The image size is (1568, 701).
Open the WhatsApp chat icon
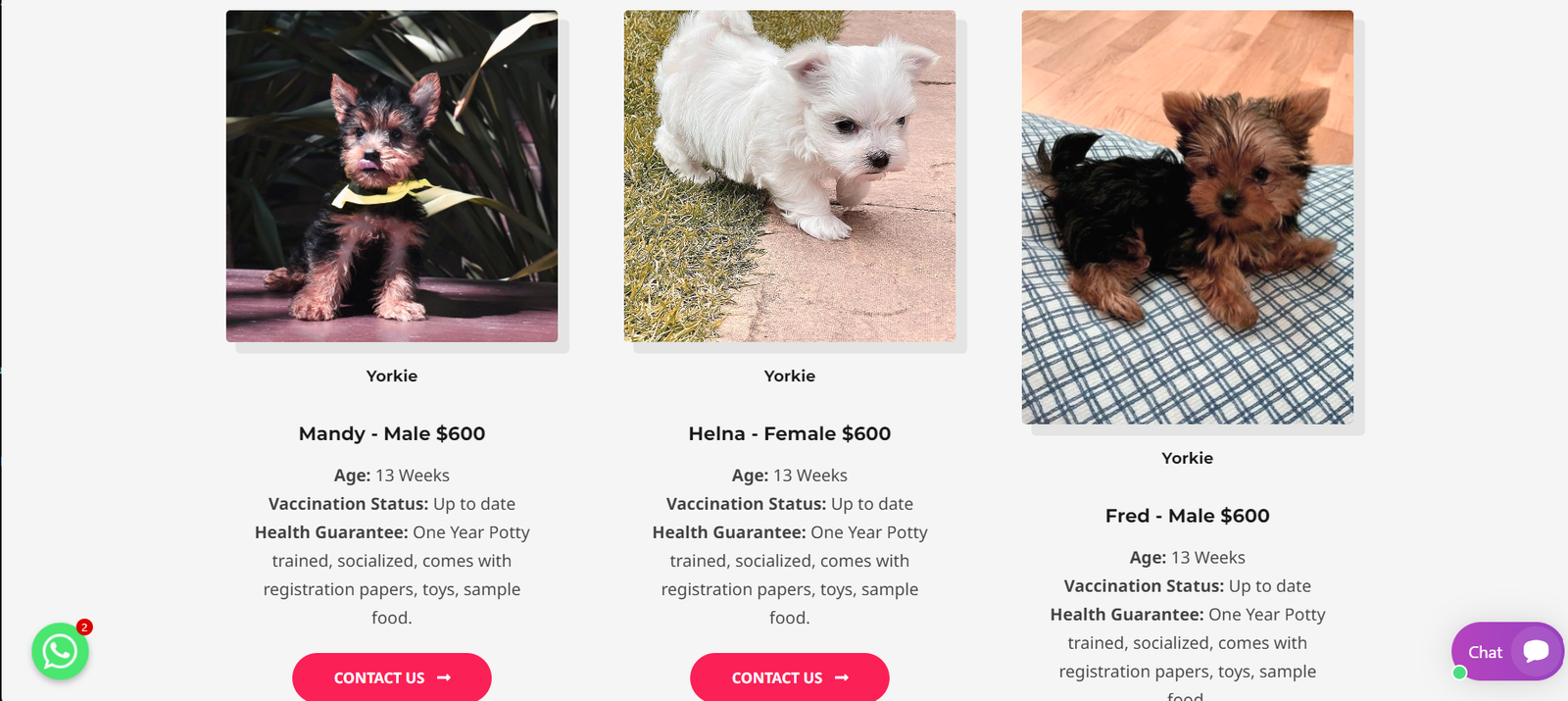pyautogui.click(x=60, y=651)
